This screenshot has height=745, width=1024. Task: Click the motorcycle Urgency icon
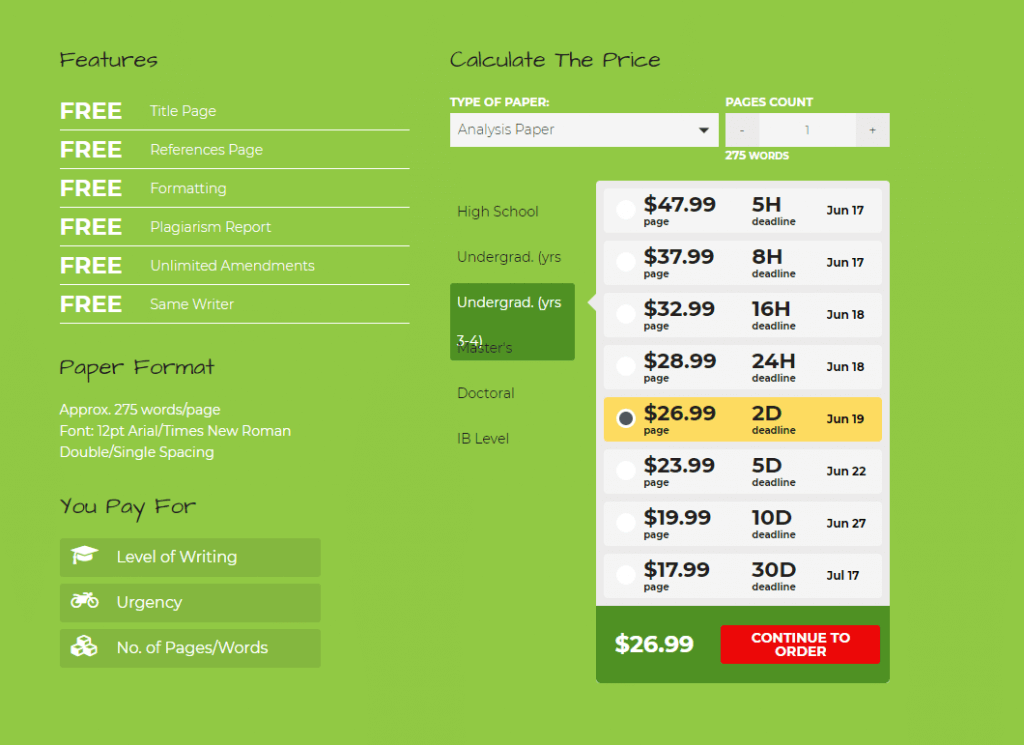coord(85,600)
